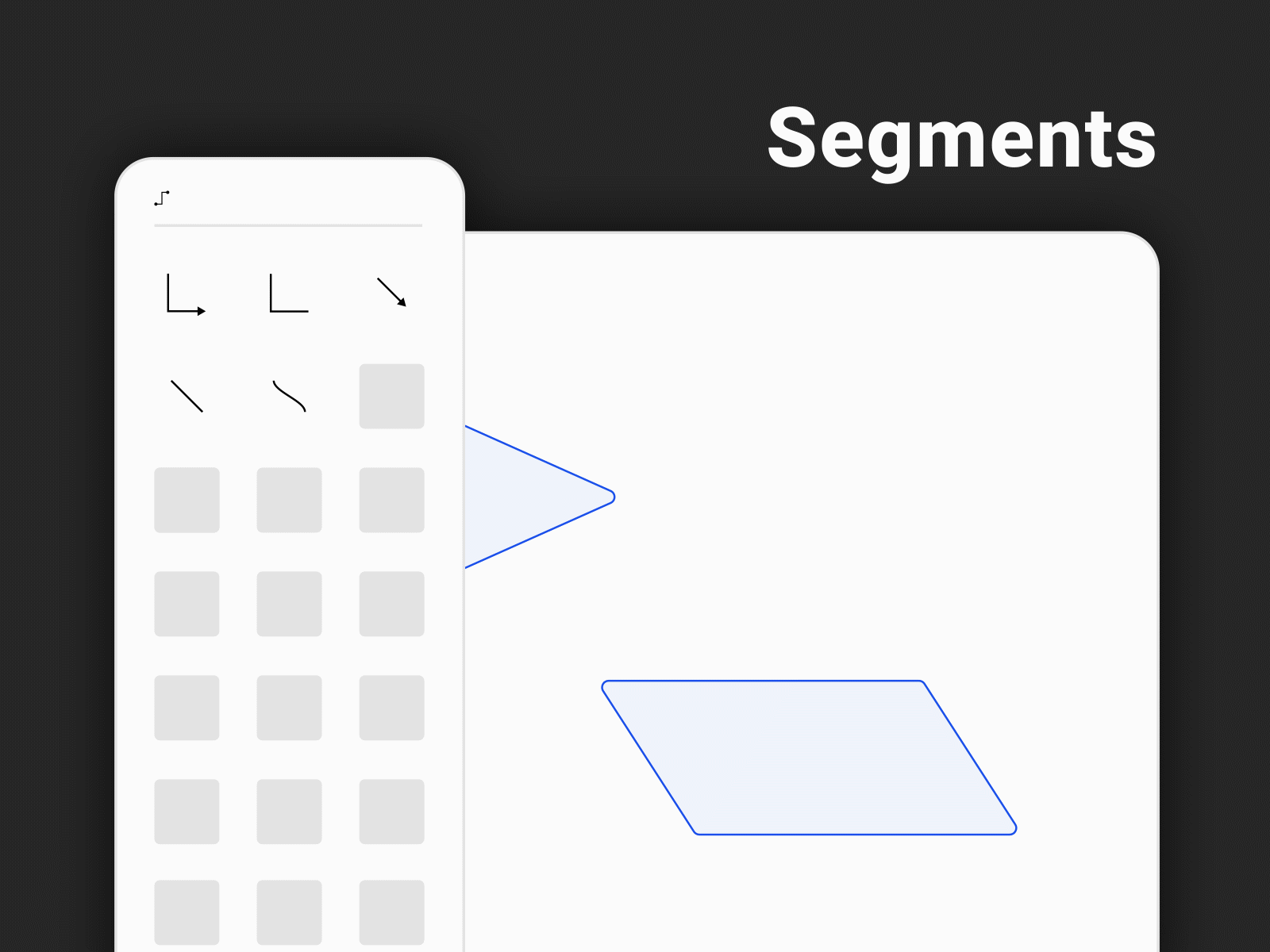This screenshot has height=952, width=1270.
Task: Select the tile directly below straight line segment
Action: coord(187,500)
